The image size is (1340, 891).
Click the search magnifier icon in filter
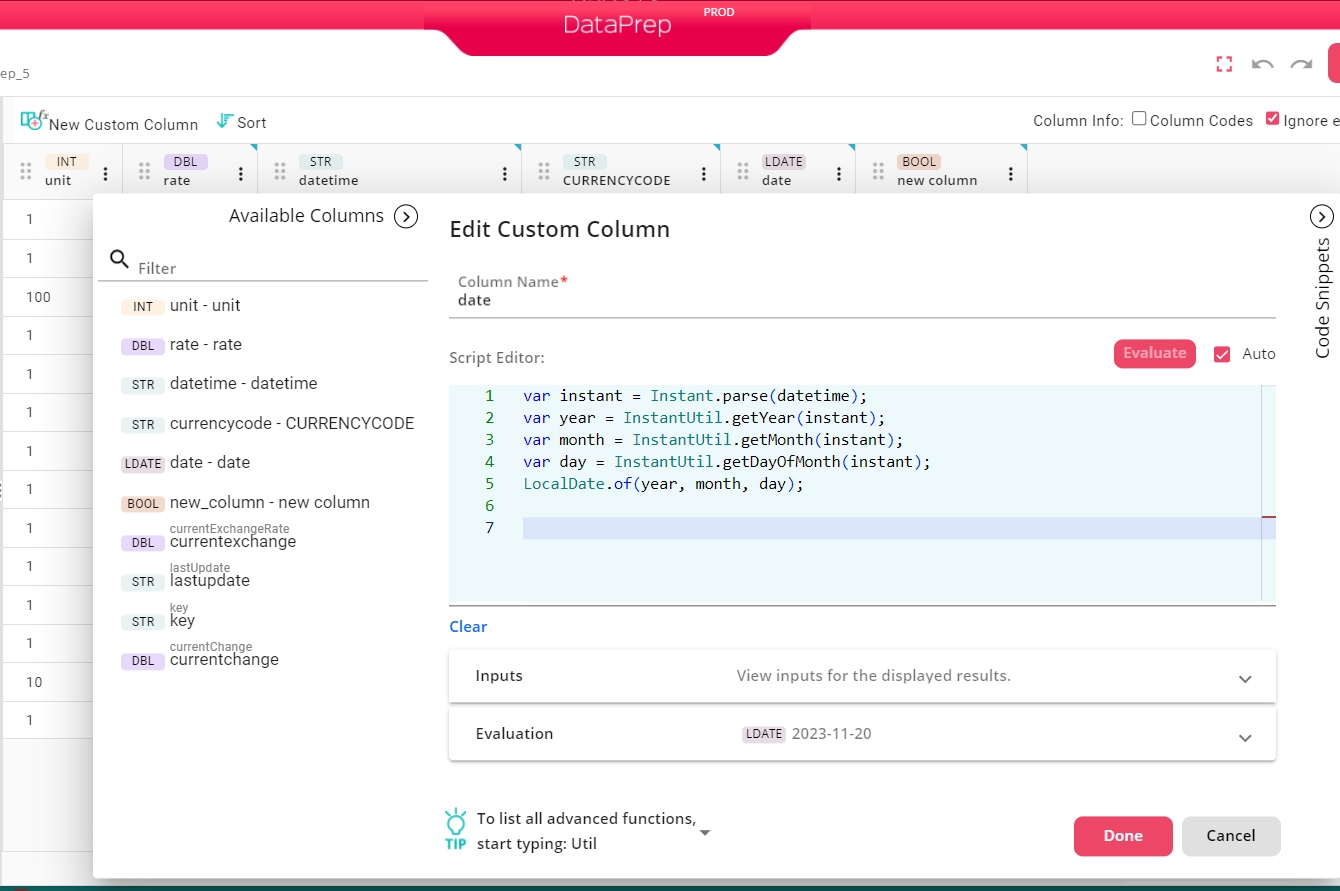pyautogui.click(x=119, y=260)
